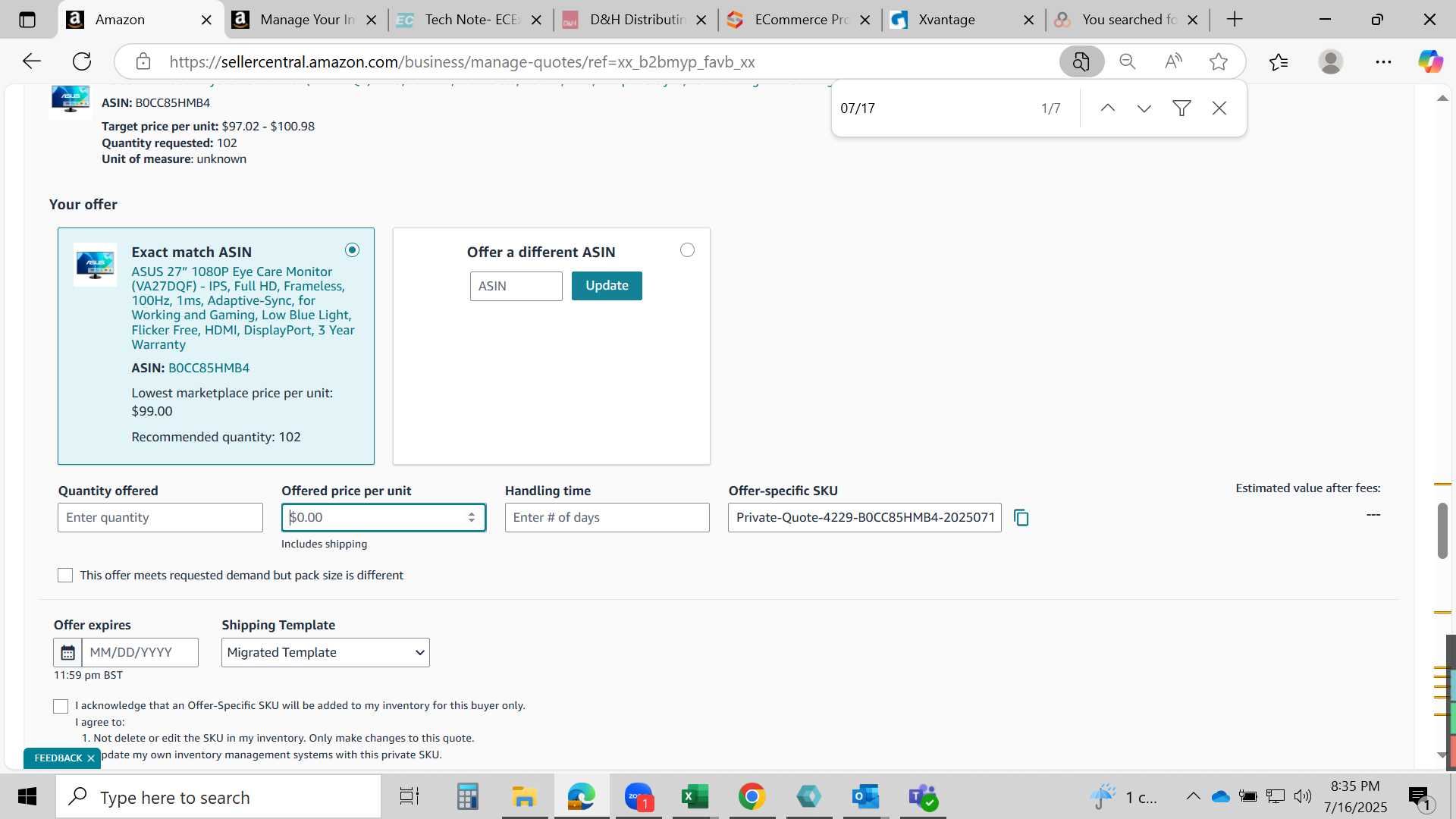Open the notification center icon

pyautogui.click(x=1419, y=797)
